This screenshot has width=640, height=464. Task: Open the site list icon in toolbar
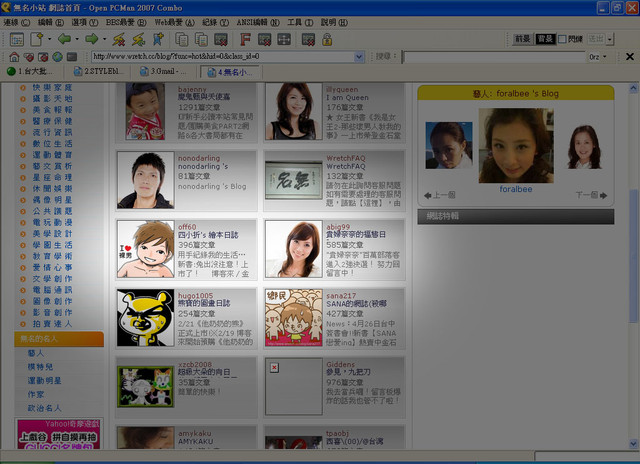tap(17, 40)
